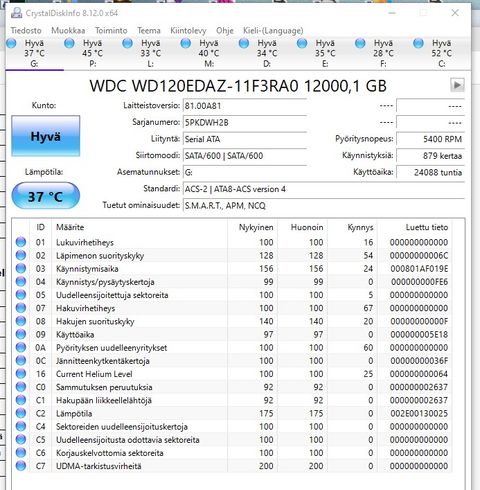Click status orb for Lukuvirheheys attribute
Image resolution: width=480 pixels, height=490 pixels.
click(x=21, y=242)
